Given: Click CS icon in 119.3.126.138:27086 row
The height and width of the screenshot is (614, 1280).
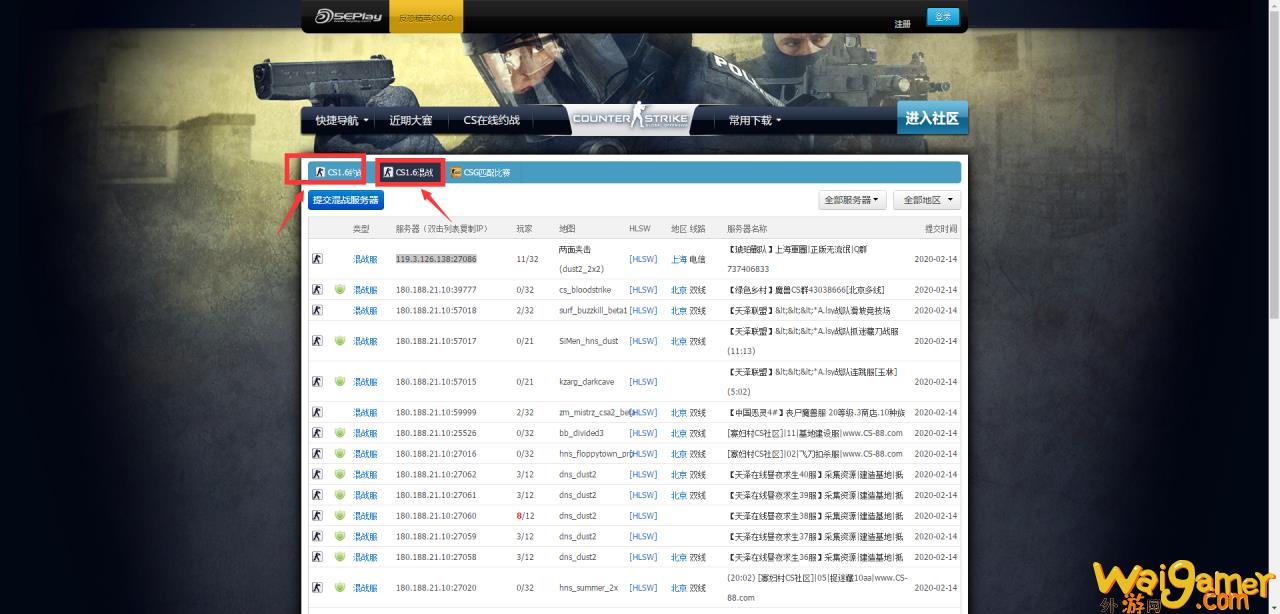Looking at the screenshot, I should click(x=317, y=258).
